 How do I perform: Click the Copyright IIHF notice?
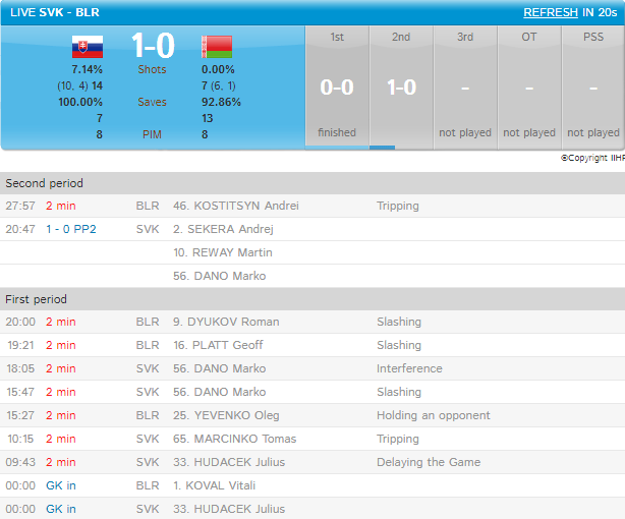[x=593, y=158]
